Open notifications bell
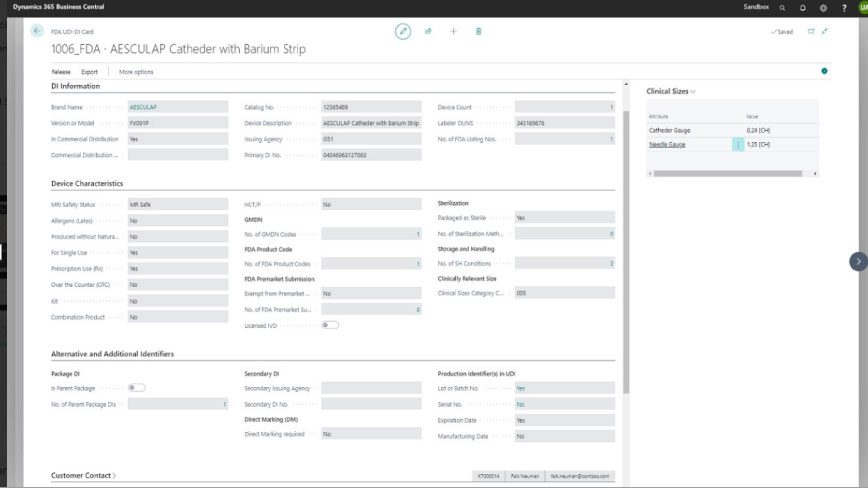The width and height of the screenshot is (868, 494). pyautogui.click(x=803, y=8)
